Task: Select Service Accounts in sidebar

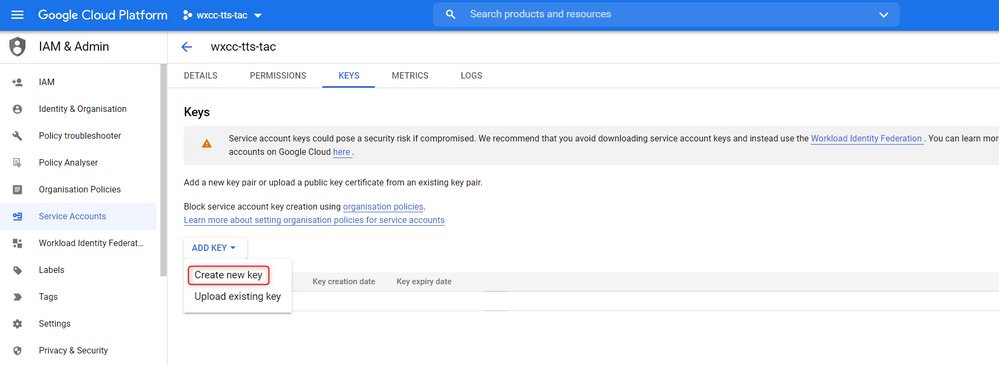Action: coord(78,217)
